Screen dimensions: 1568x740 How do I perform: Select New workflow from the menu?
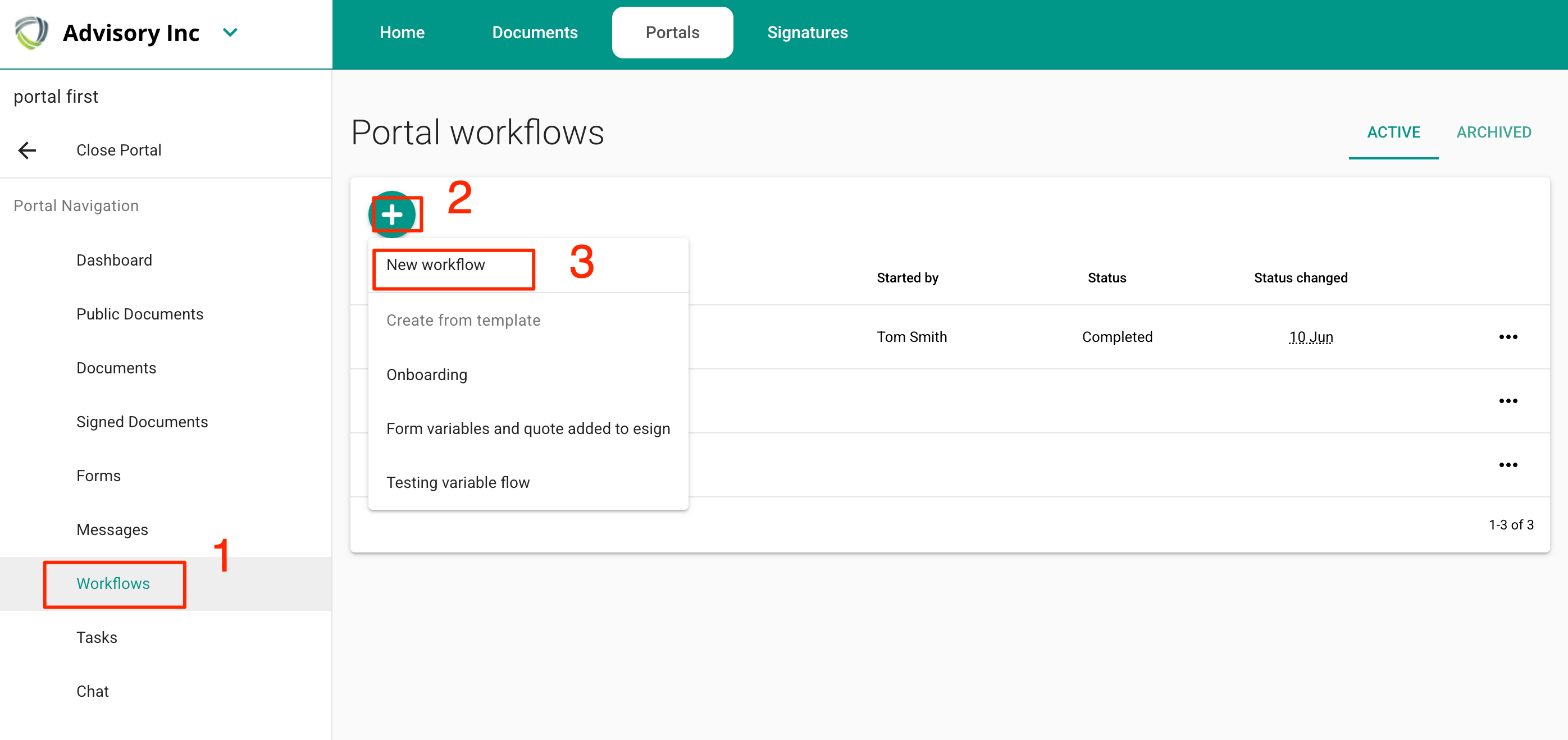(436, 266)
